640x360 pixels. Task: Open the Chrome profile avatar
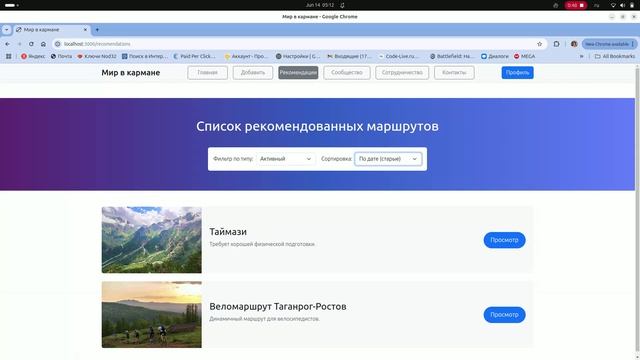[574, 44]
